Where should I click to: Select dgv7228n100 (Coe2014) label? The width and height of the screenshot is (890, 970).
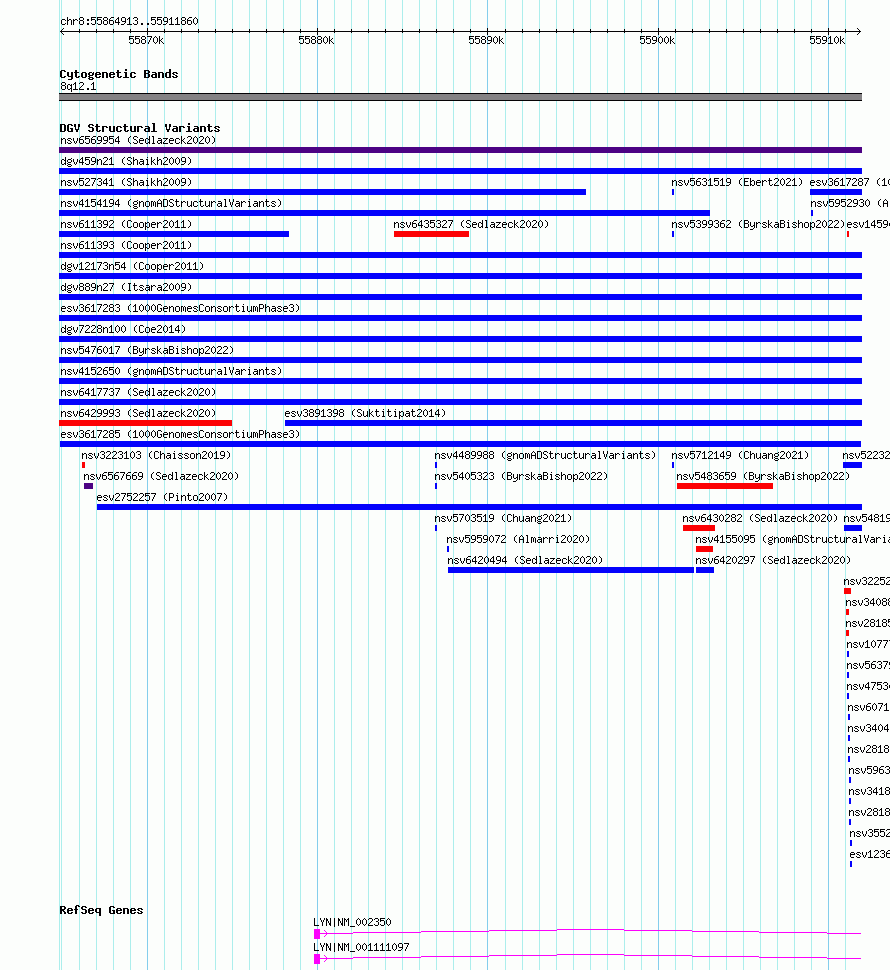tap(123, 330)
